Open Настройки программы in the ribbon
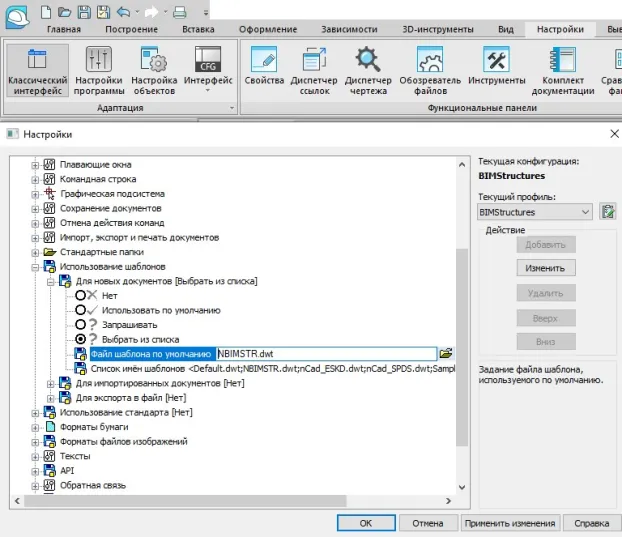This screenshot has height=537, width=622. coord(99,71)
